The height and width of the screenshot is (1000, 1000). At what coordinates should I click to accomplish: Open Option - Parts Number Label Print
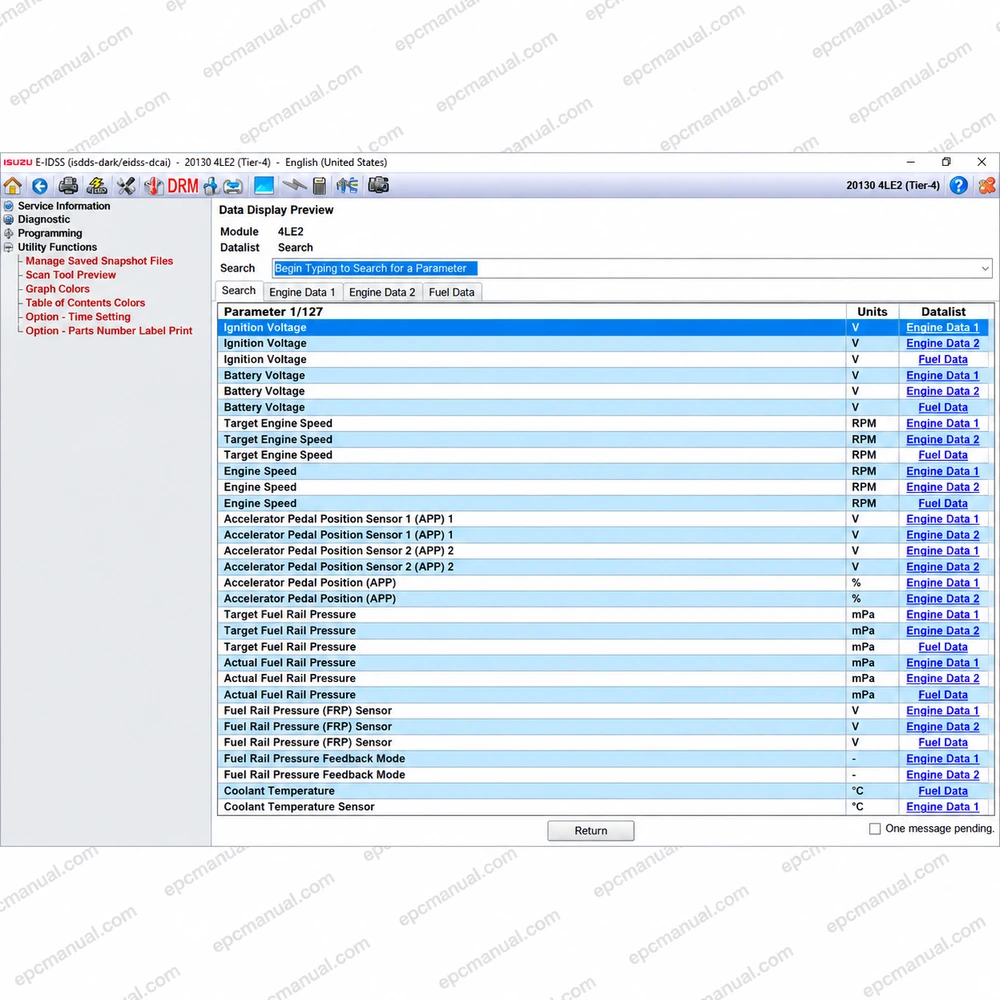[x=108, y=331]
